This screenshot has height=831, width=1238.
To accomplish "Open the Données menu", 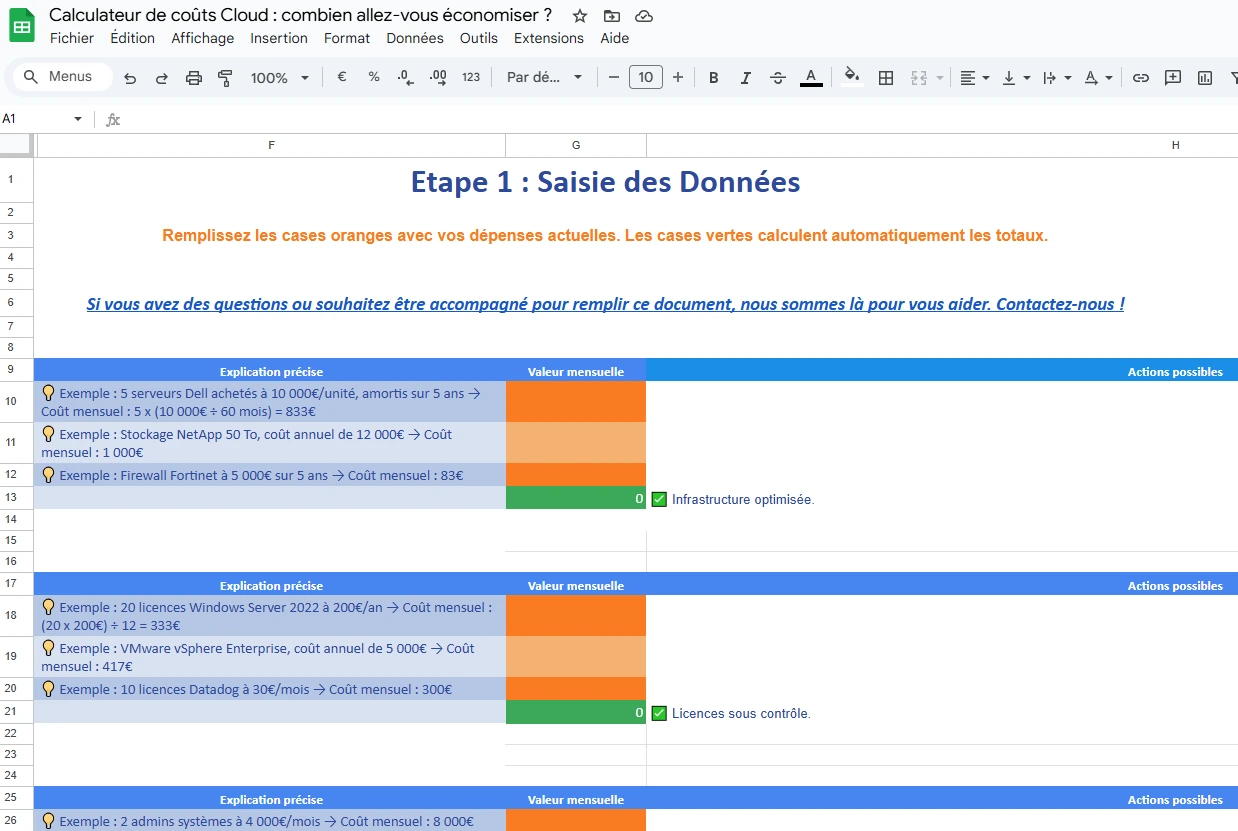I will (x=414, y=38).
